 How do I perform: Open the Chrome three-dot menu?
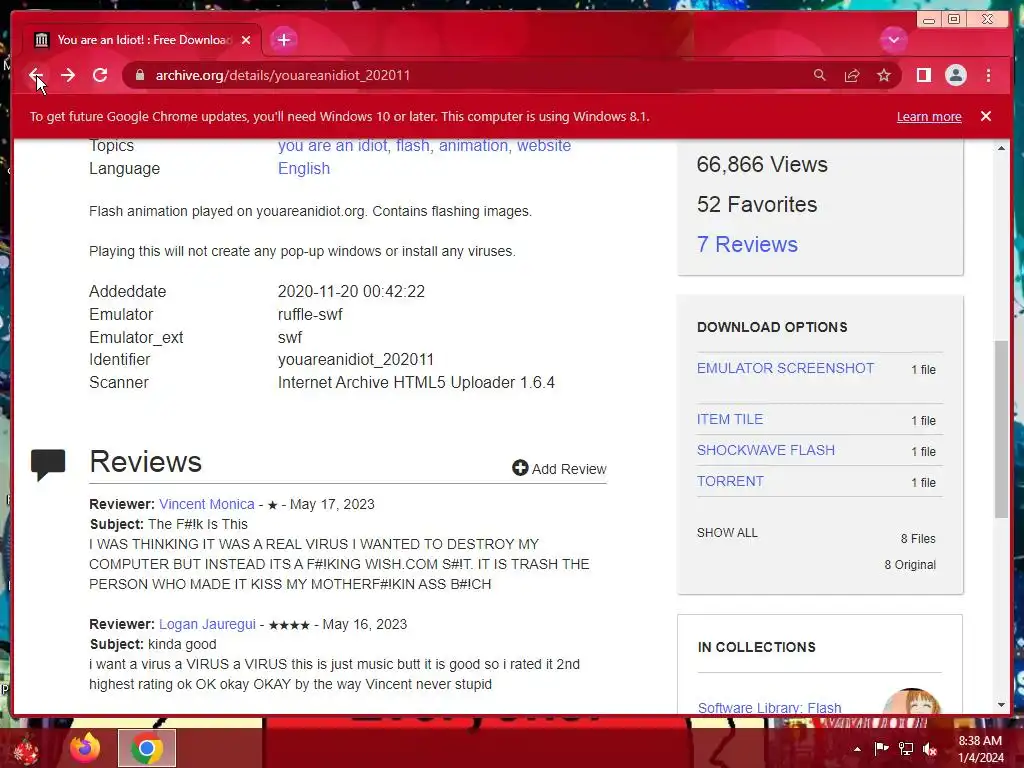click(988, 75)
